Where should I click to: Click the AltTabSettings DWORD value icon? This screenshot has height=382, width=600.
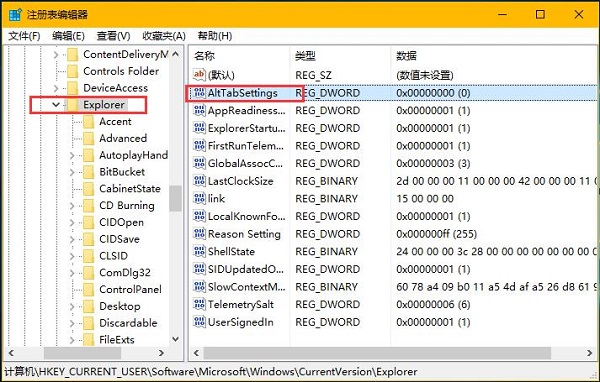coord(199,93)
